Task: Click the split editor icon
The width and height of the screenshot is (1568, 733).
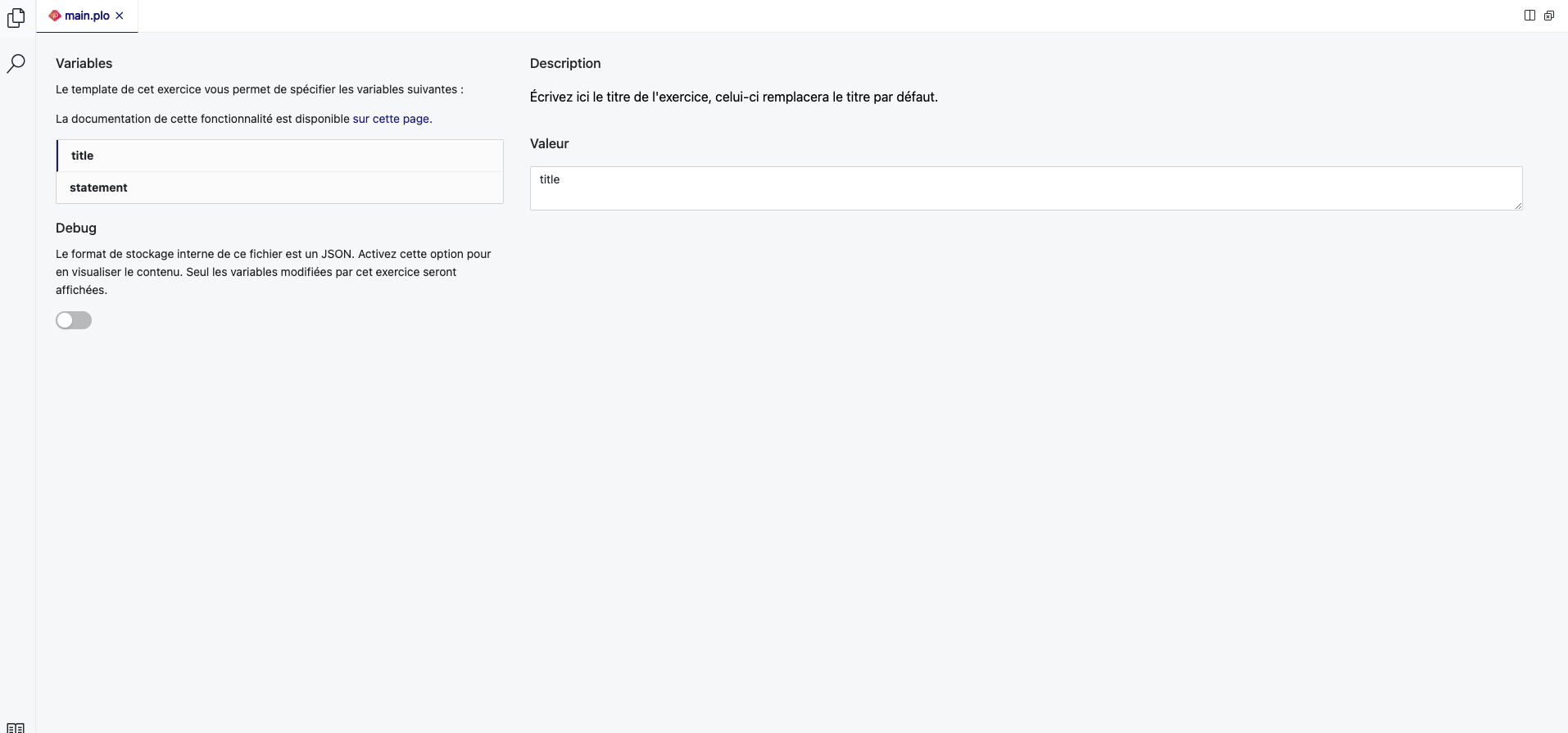Action: [x=1529, y=16]
